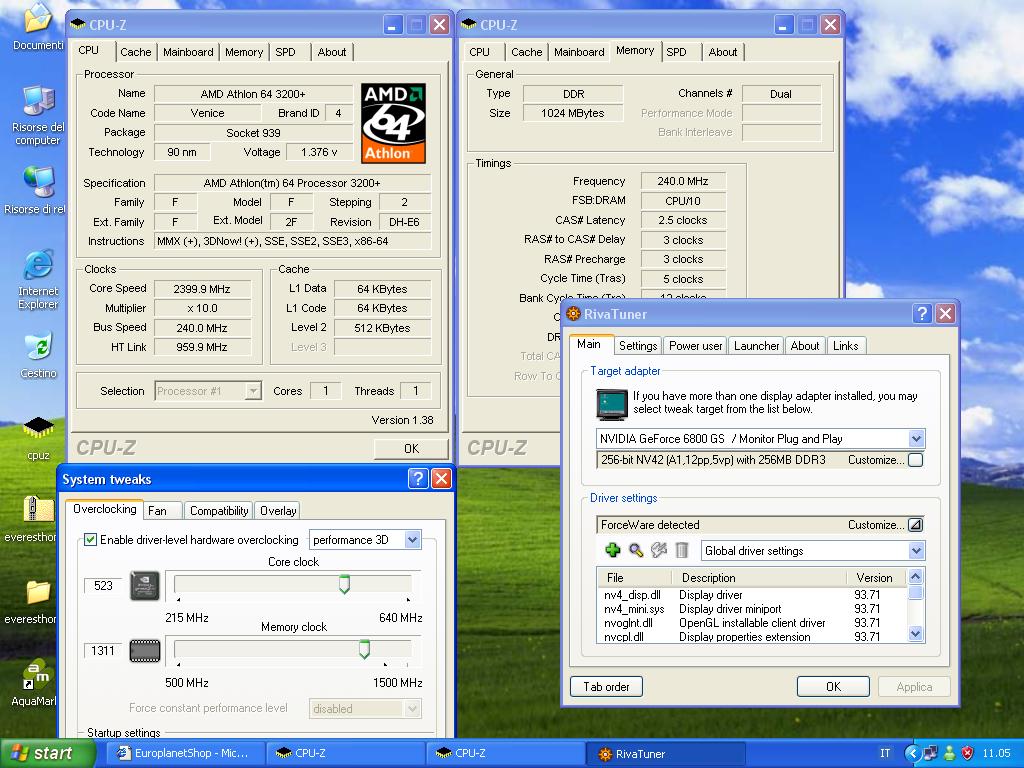1024x768 pixels.
Task: Open Mainboard tab in left CPU-Z window
Action: point(188,52)
